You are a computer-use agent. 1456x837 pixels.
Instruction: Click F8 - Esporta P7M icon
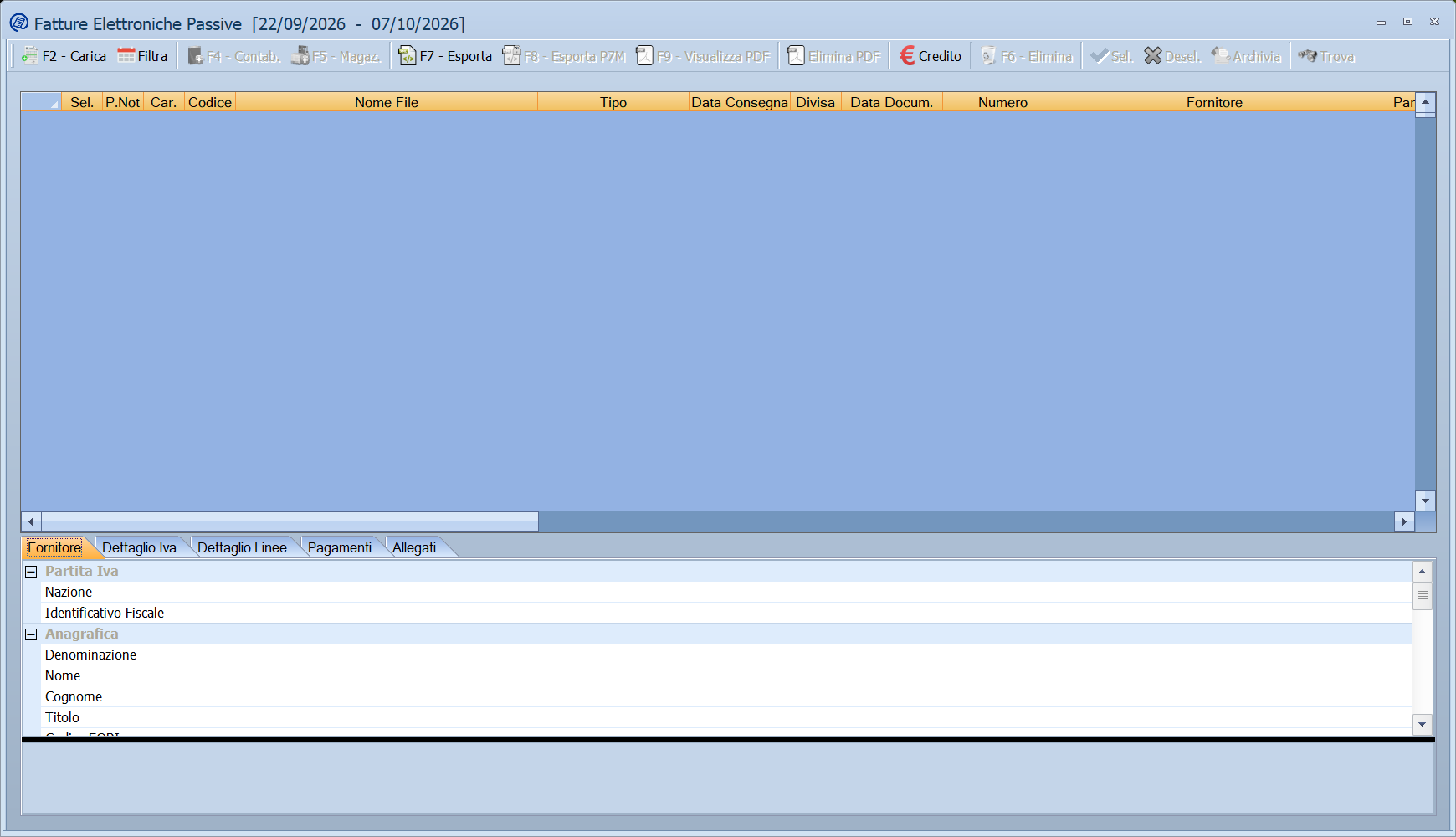(x=511, y=56)
